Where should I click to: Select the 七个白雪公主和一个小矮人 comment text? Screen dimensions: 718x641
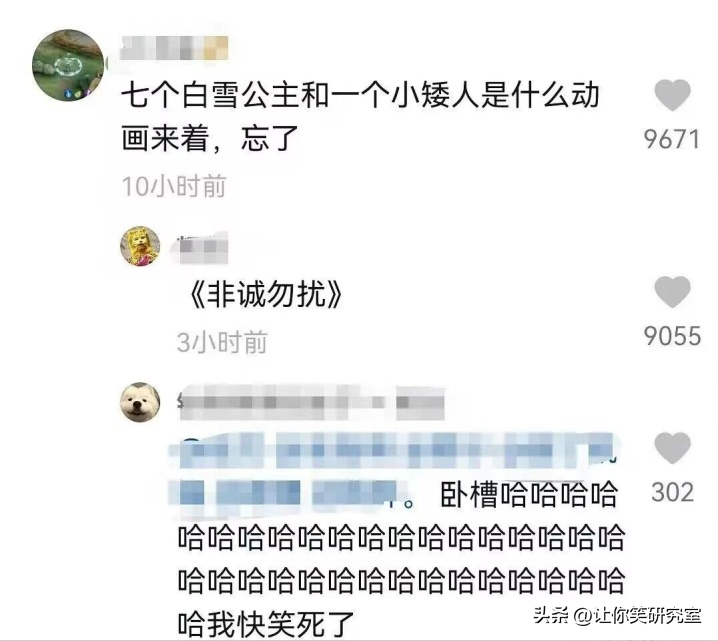(360, 117)
